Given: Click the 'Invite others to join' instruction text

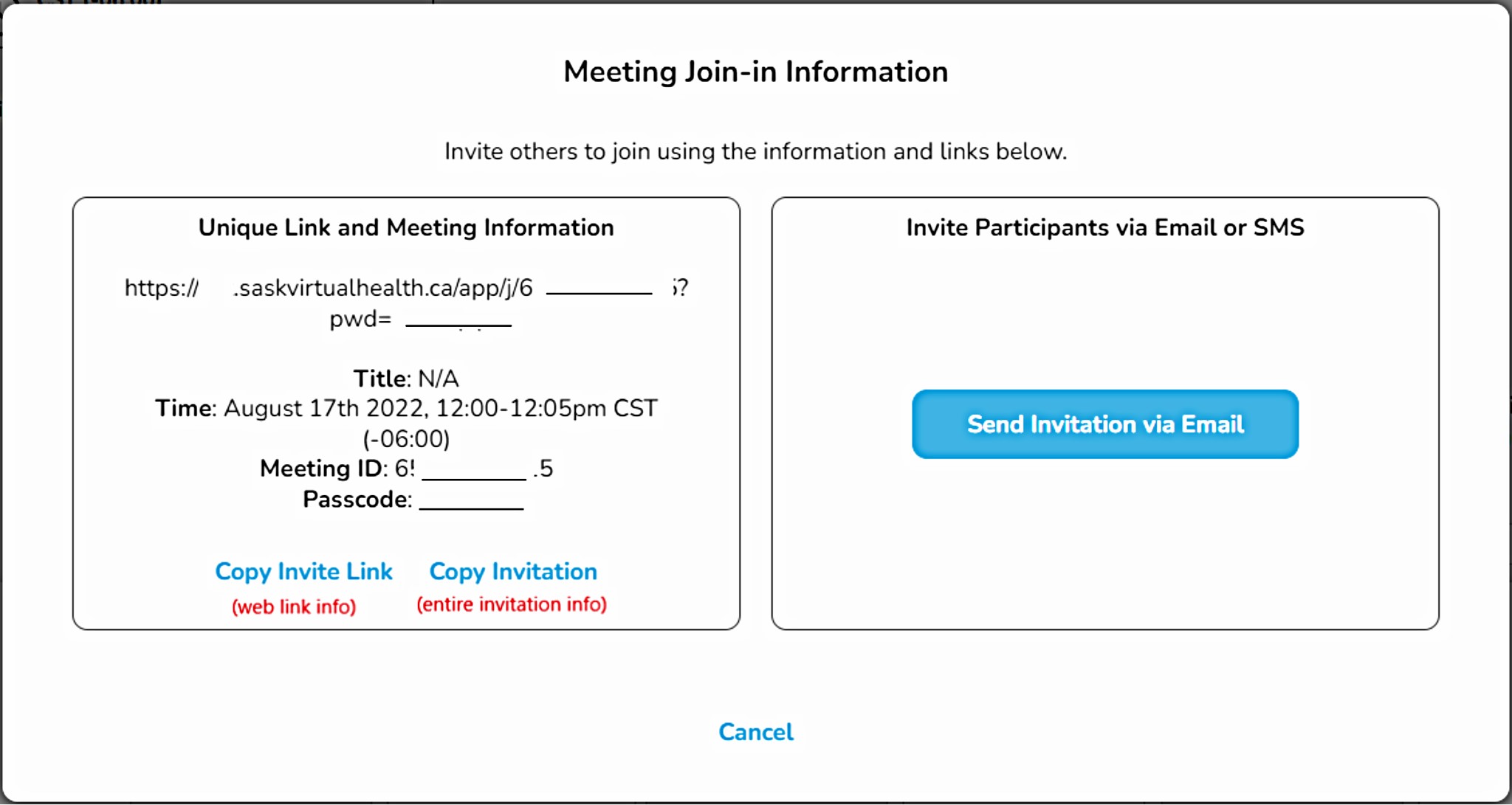Looking at the screenshot, I should [755, 151].
